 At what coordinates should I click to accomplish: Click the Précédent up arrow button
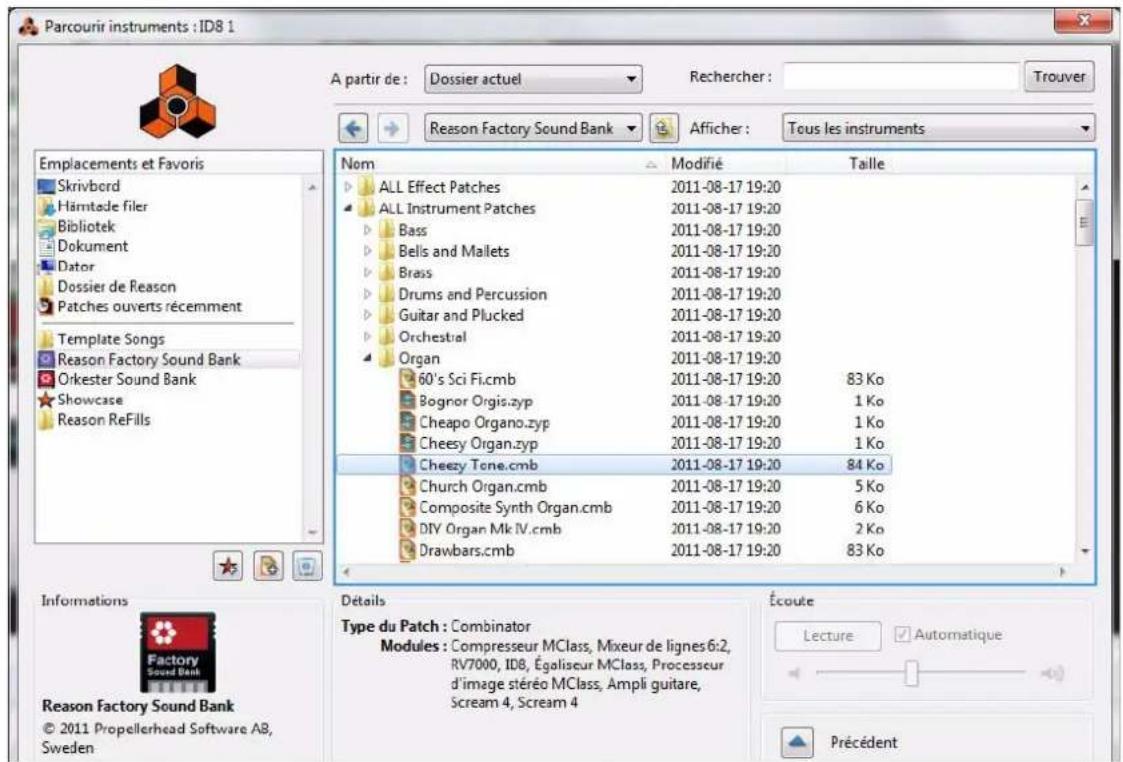(x=796, y=742)
